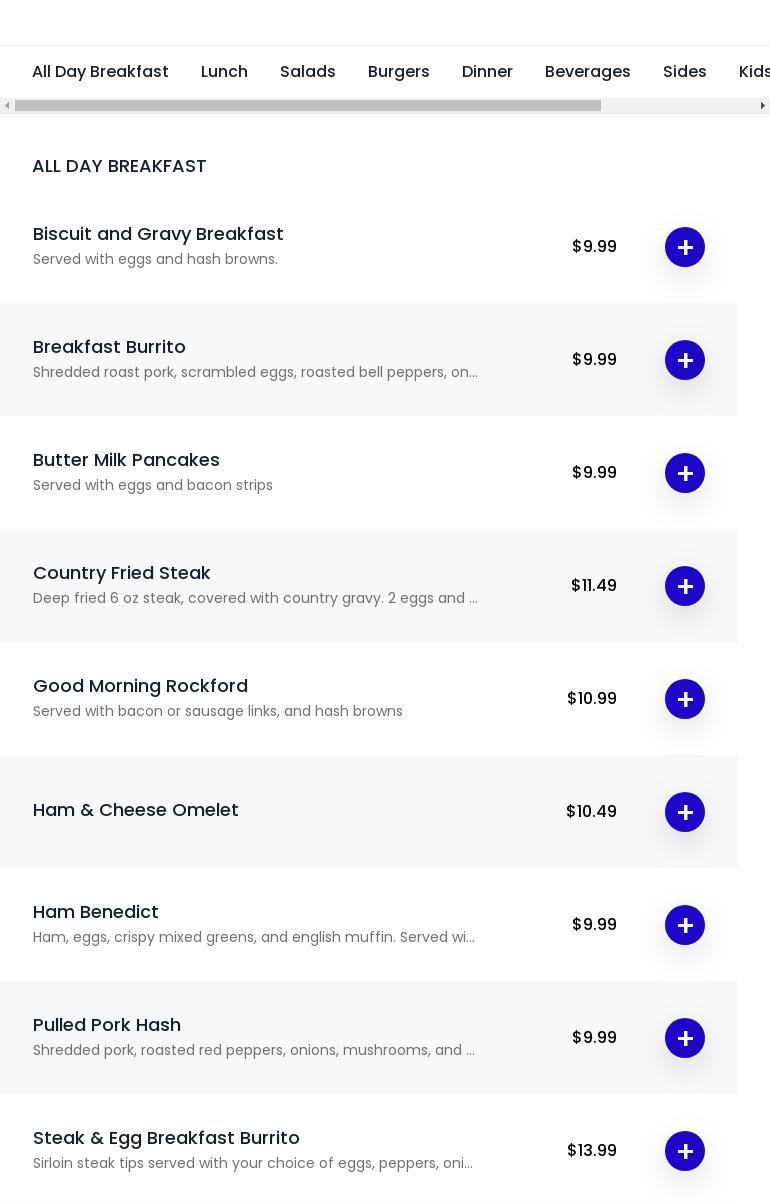770x1204 pixels.
Task: Add Biscuit and Gravy Breakfast to order
Action: tap(685, 247)
